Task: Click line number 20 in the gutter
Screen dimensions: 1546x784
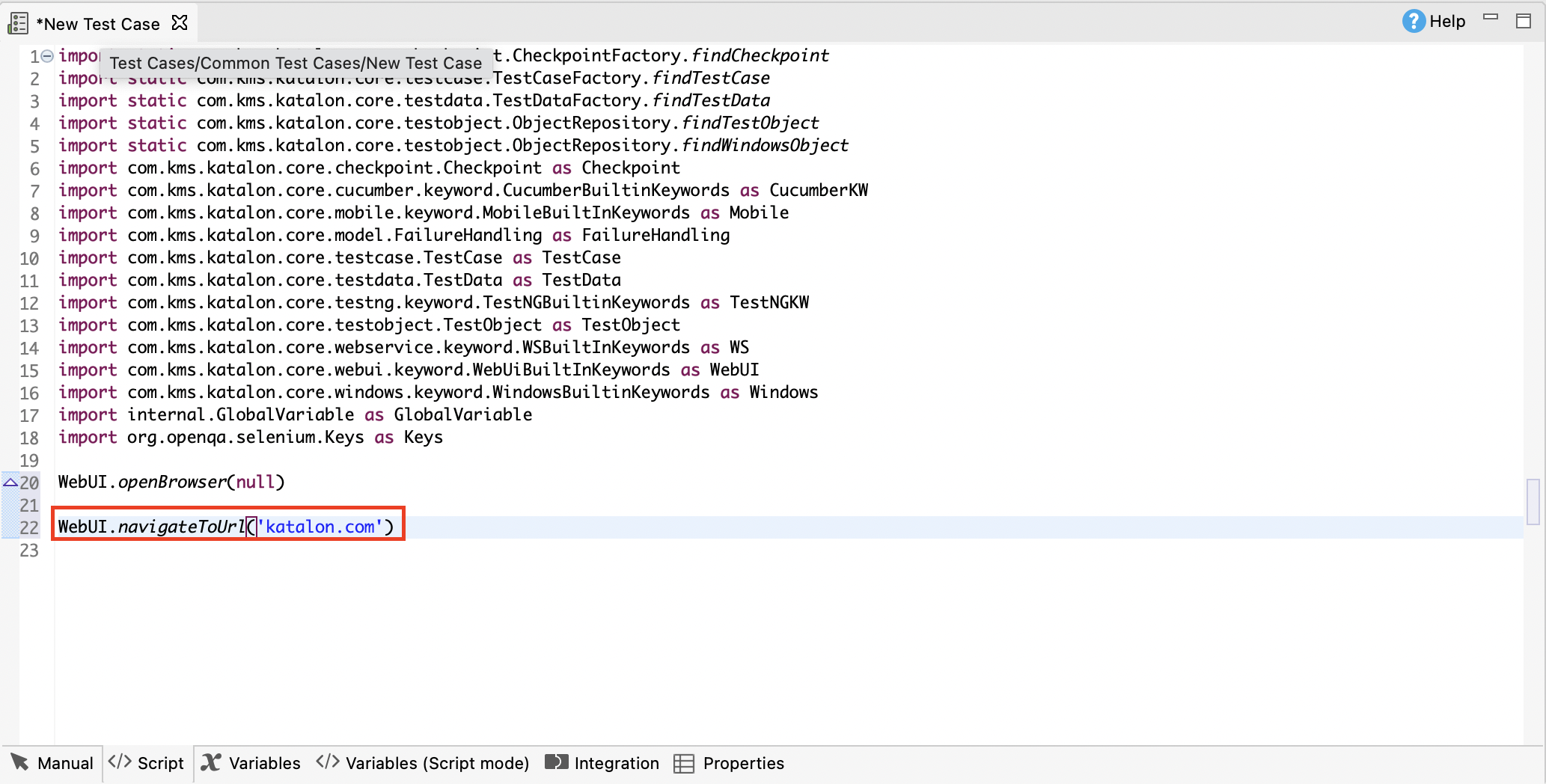Action: click(x=29, y=483)
